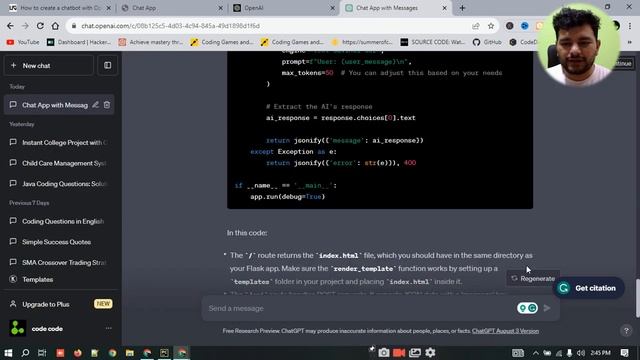Image resolution: width=640 pixels, height=360 pixels.
Task: Click the recorder camera screenshot icon
Action: click(383, 353)
